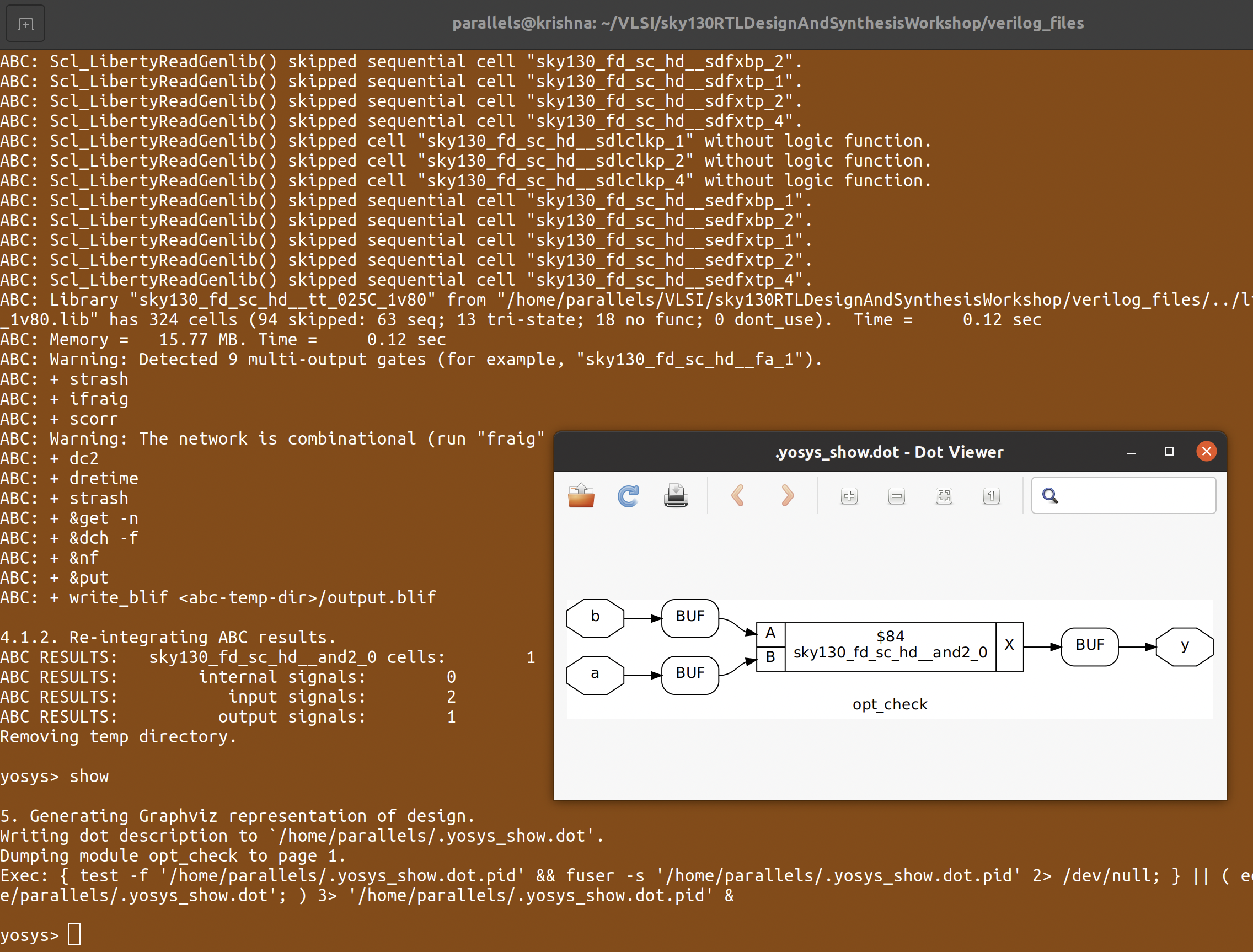The image size is (1253, 952).
Task: Click the Zoom to fit icon
Action: (944, 496)
